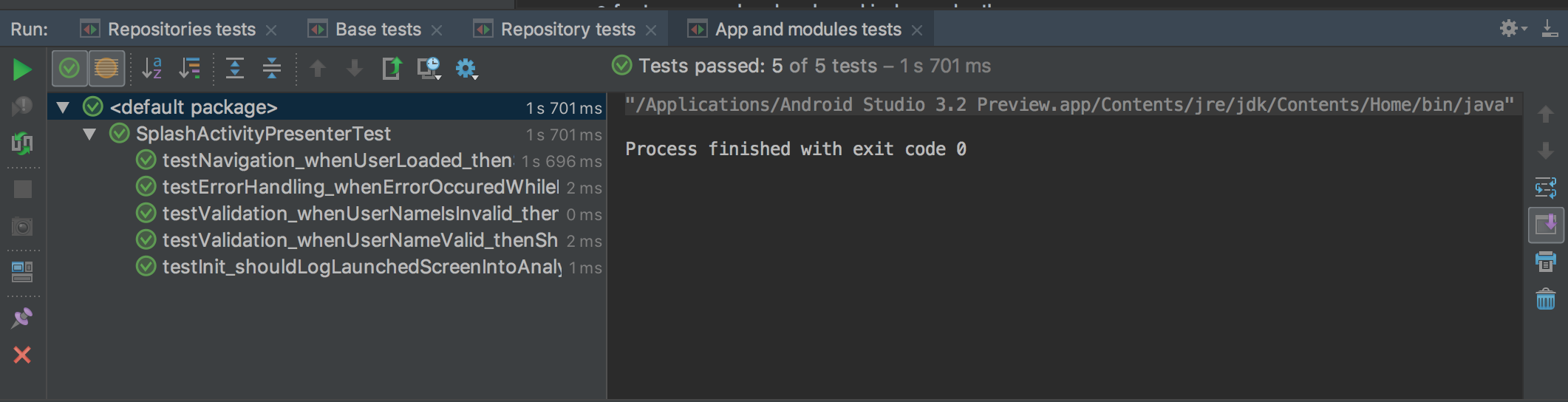Screen dimensions: 1568x402
Task: Close the Repository tests tab
Action: 651,30
